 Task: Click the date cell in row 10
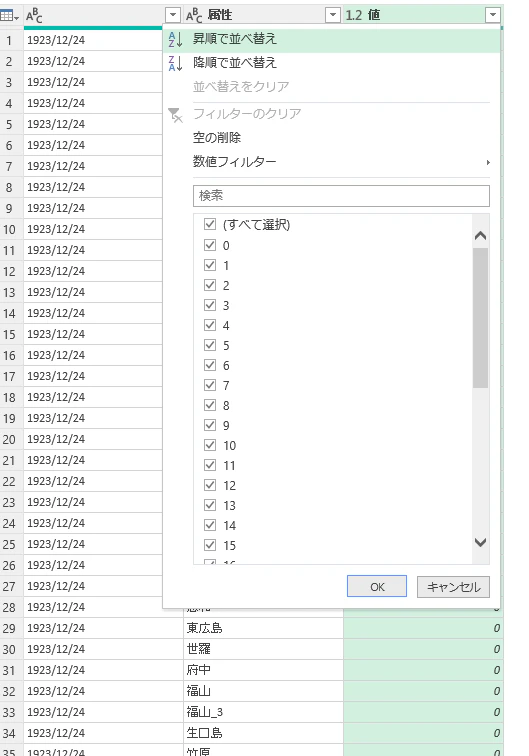coord(93,229)
